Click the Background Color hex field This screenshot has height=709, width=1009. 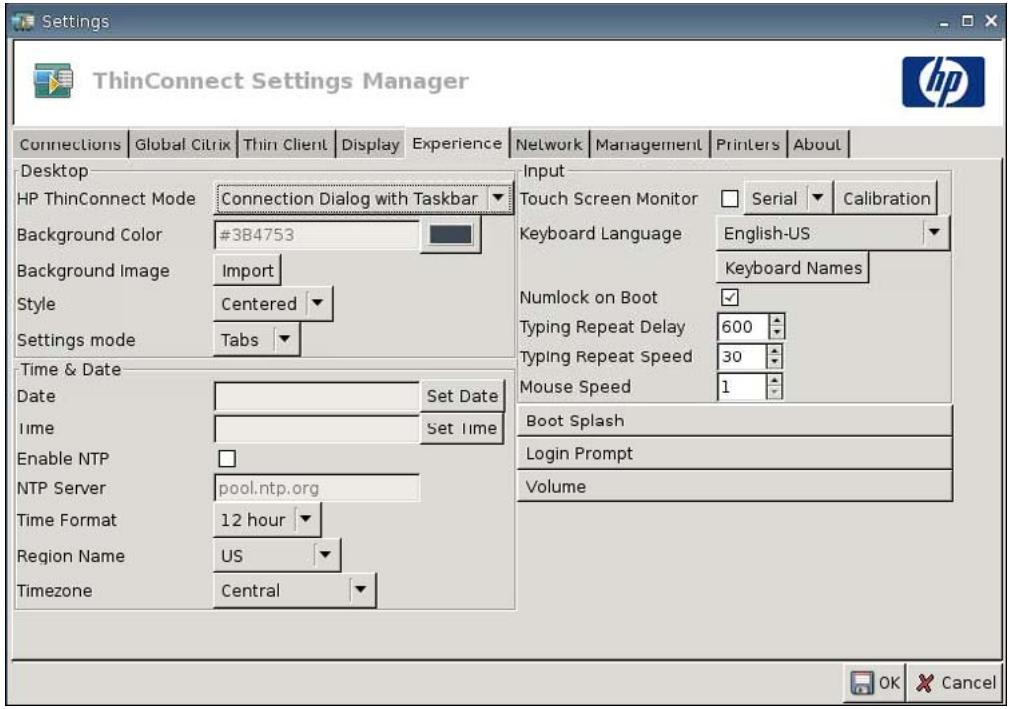point(317,235)
